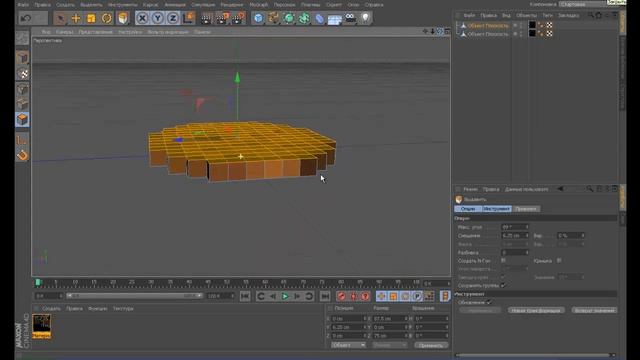Add a light bulb object
The width and height of the screenshot is (640, 360).
pyautogui.click(x=366, y=18)
